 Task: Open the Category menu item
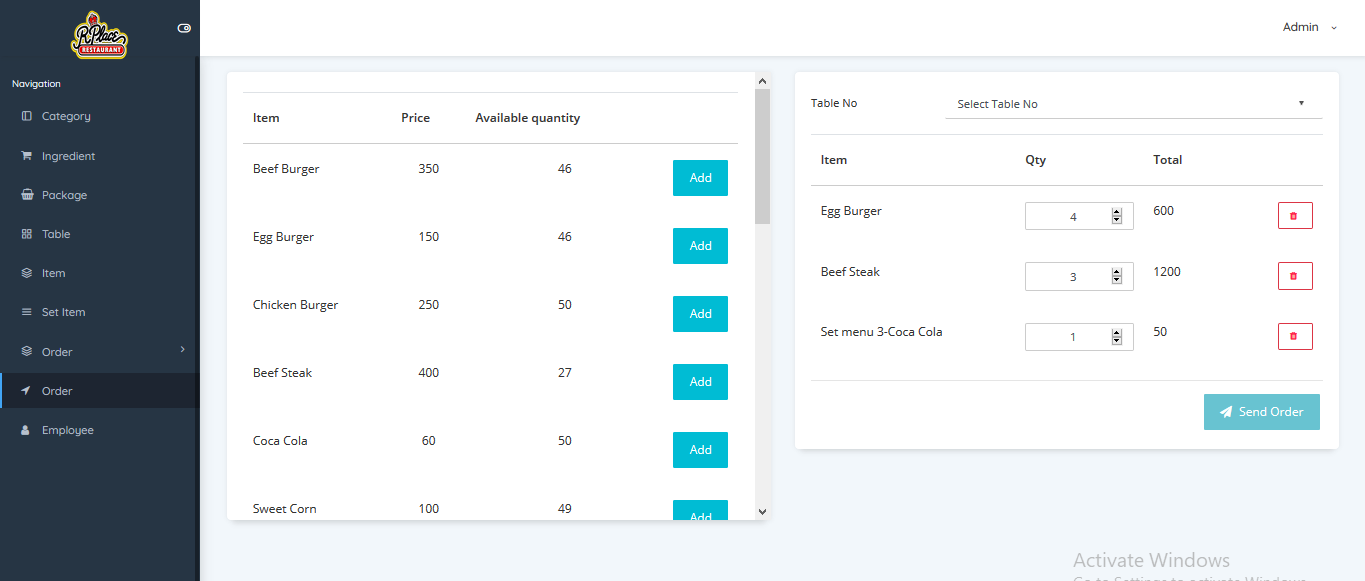(66, 116)
